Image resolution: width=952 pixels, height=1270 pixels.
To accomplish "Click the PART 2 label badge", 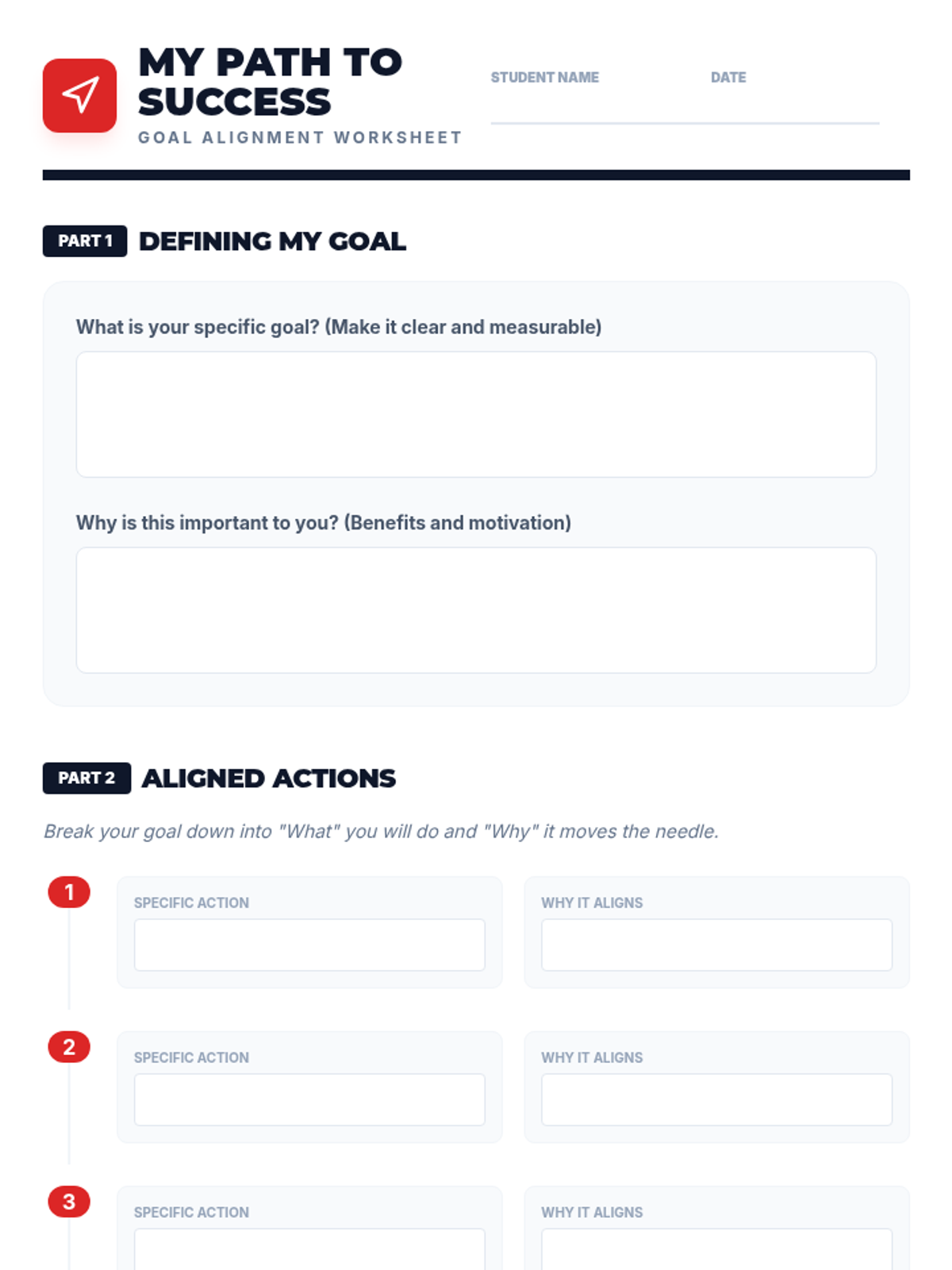I will pyautogui.click(x=86, y=778).
